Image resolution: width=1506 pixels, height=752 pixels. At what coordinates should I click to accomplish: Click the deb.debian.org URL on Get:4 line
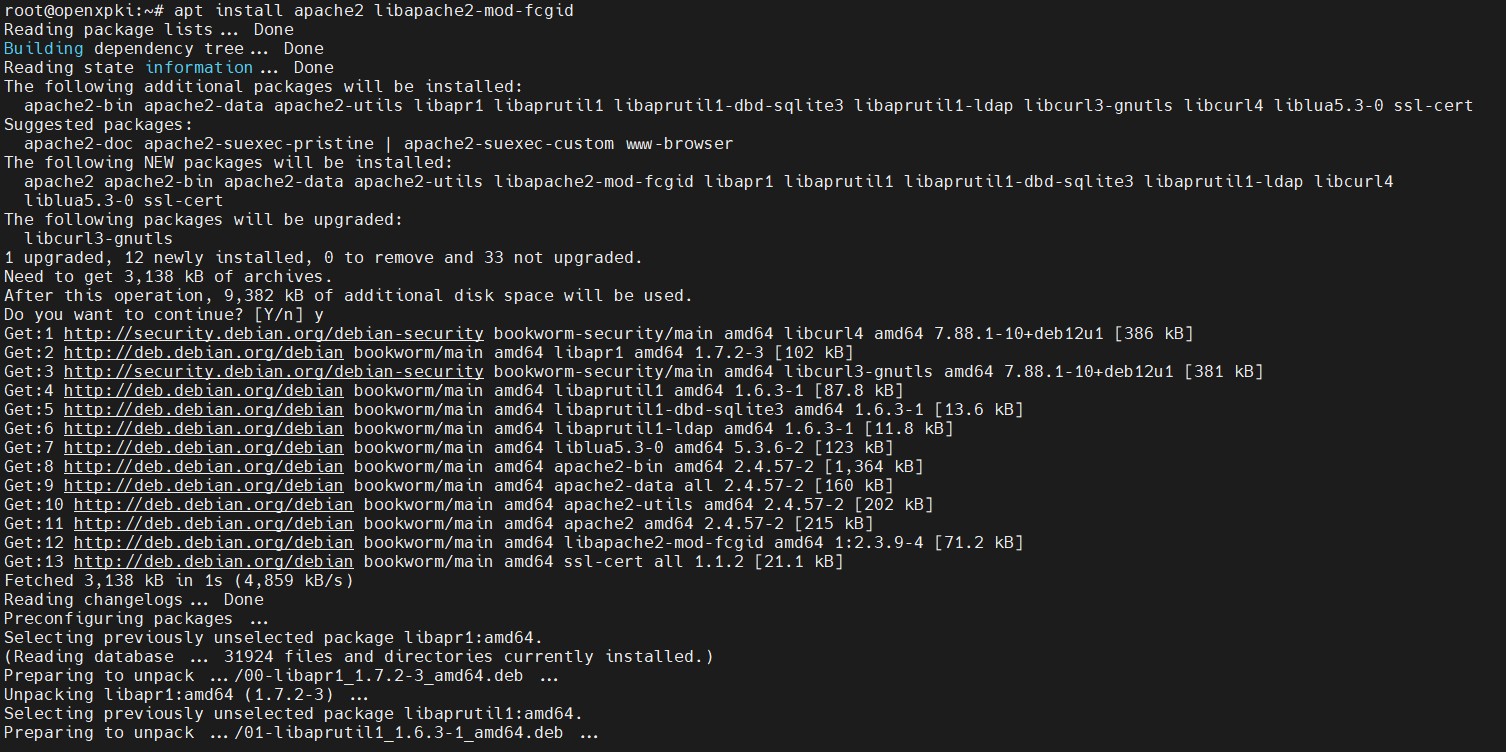coord(203,390)
